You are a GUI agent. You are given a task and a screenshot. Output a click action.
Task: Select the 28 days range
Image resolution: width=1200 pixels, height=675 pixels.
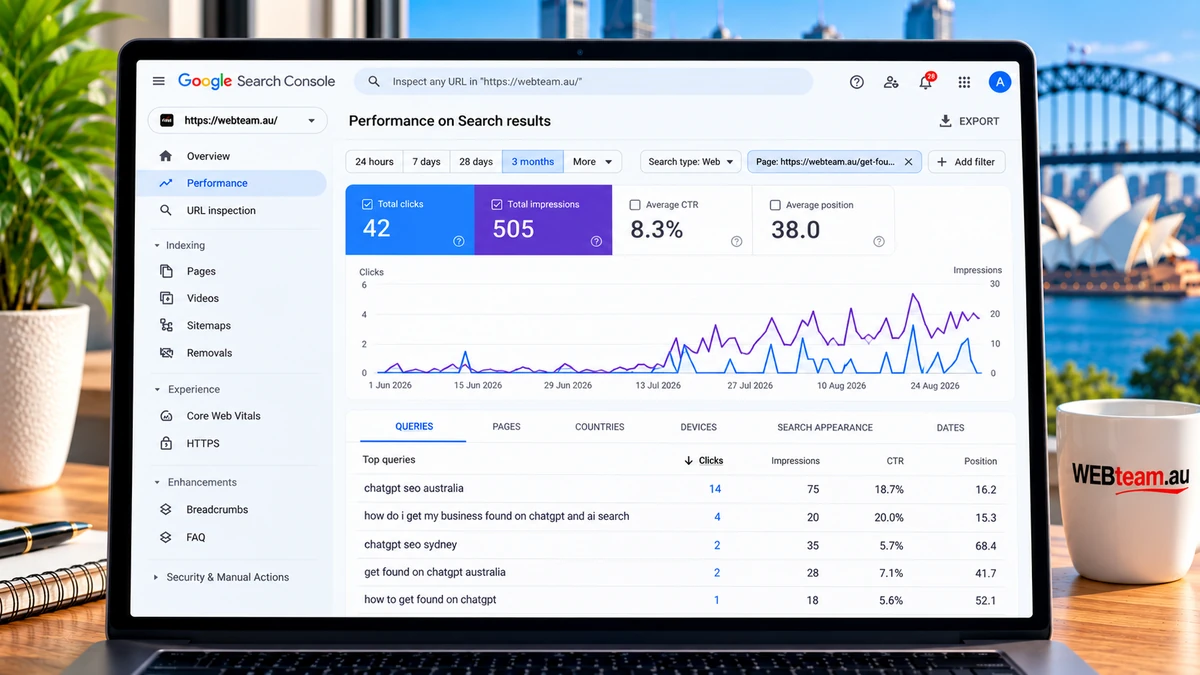click(x=476, y=161)
